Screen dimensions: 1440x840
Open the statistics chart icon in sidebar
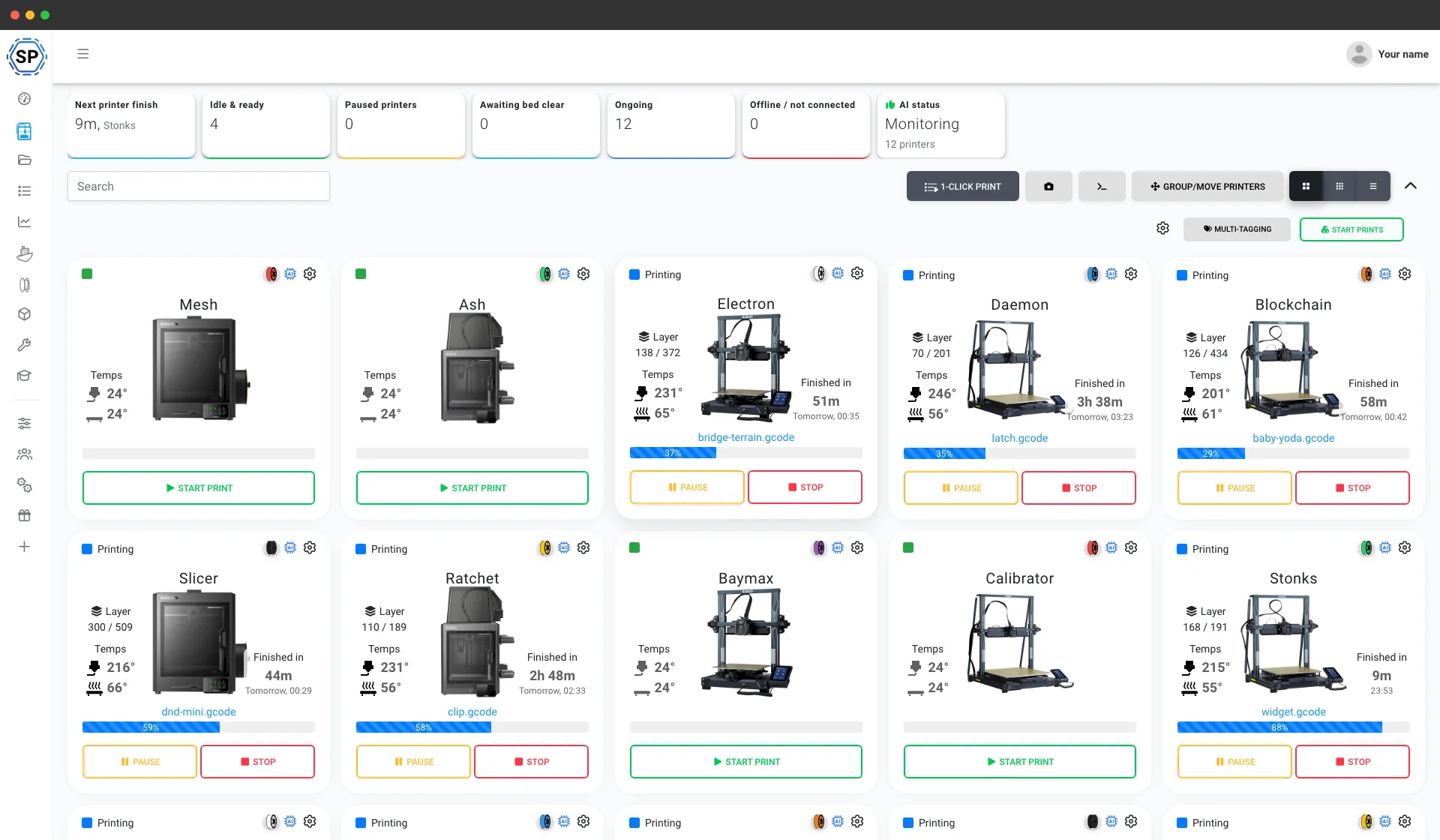coord(25,222)
